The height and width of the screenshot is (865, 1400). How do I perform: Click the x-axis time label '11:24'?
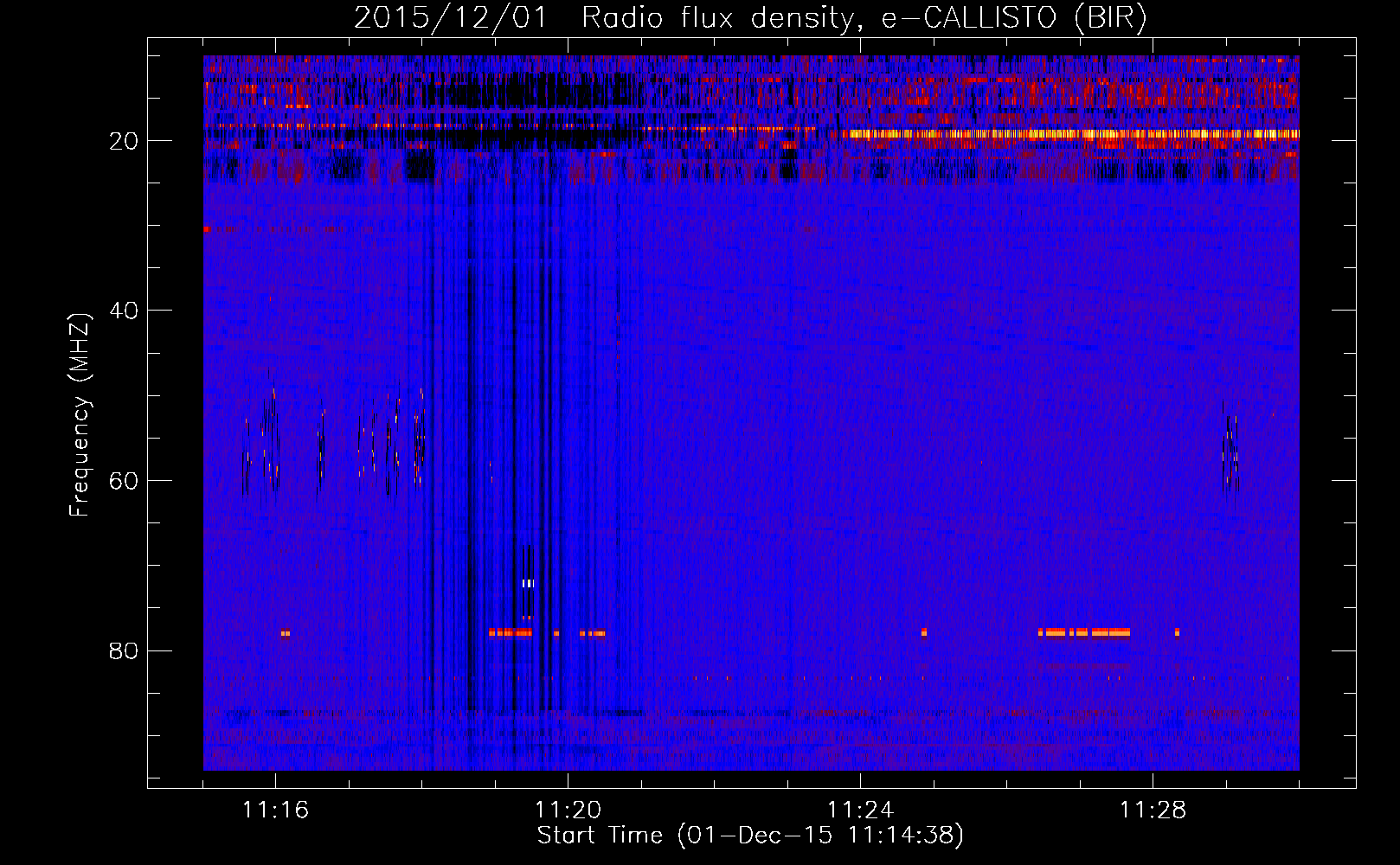click(861, 811)
